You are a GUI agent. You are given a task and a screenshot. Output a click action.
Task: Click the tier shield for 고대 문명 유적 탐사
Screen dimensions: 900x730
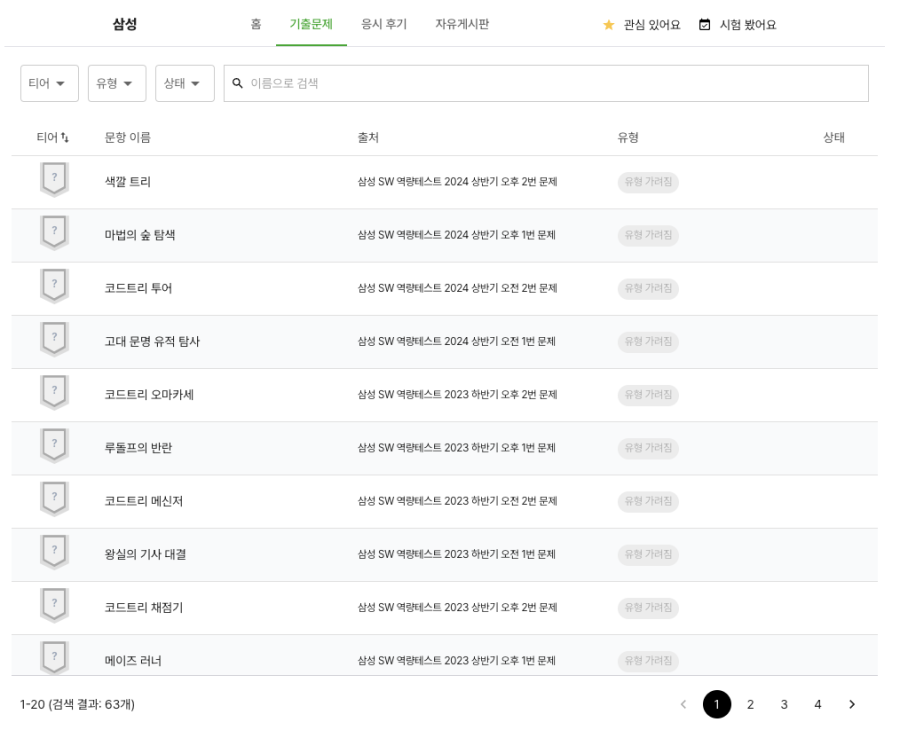(x=55, y=339)
